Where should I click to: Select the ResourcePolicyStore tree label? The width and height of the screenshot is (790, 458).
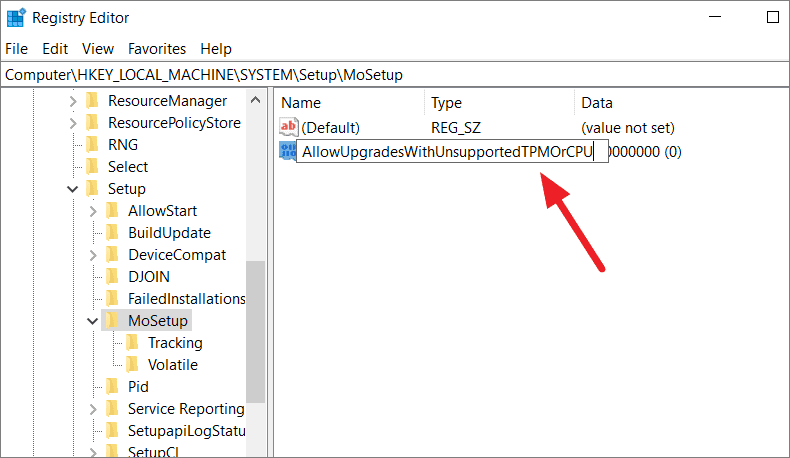tap(174, 123)
